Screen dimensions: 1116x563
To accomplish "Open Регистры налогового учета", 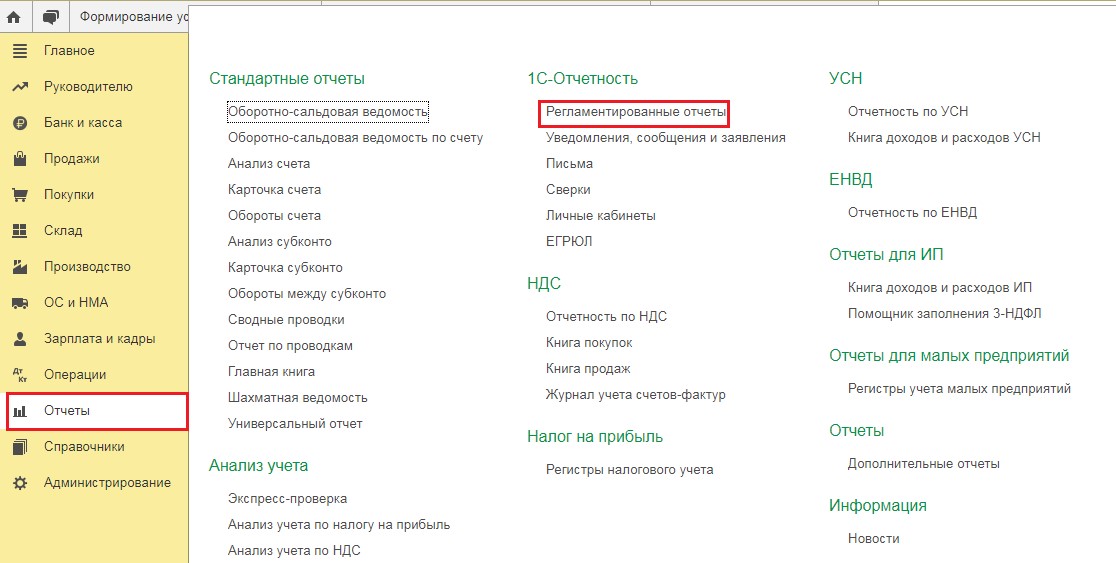I will pos(629,470).
